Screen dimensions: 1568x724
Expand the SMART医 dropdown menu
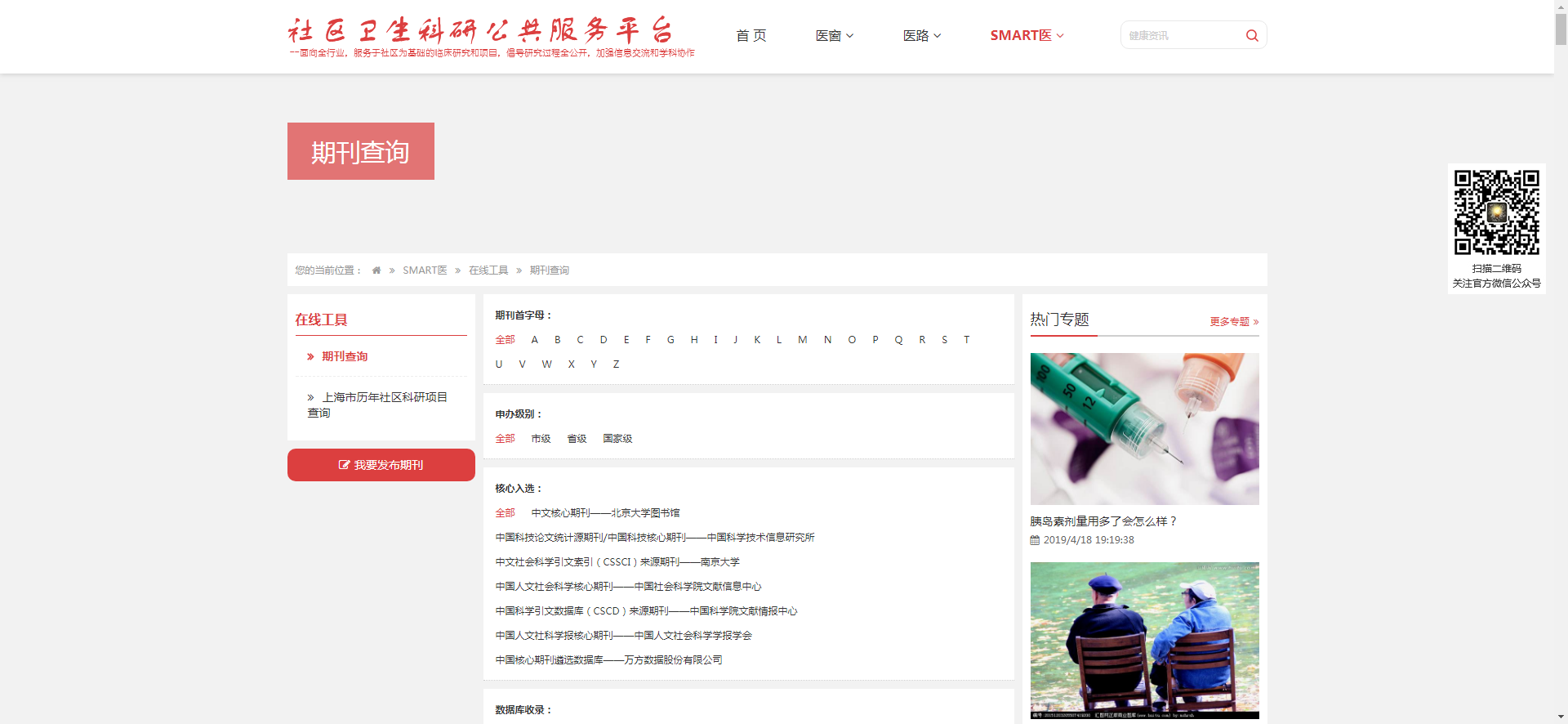pyautogui.click(x=1027, y=36)
